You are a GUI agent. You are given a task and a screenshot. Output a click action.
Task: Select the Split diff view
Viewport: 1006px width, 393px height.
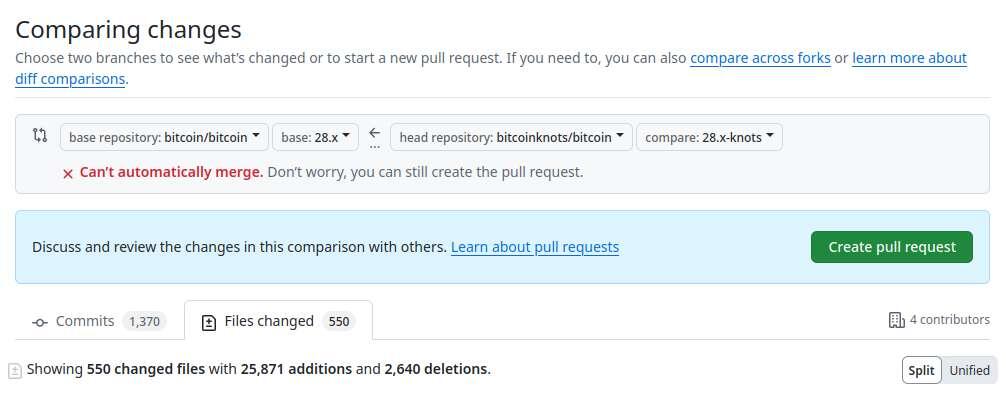pos(921,371)
